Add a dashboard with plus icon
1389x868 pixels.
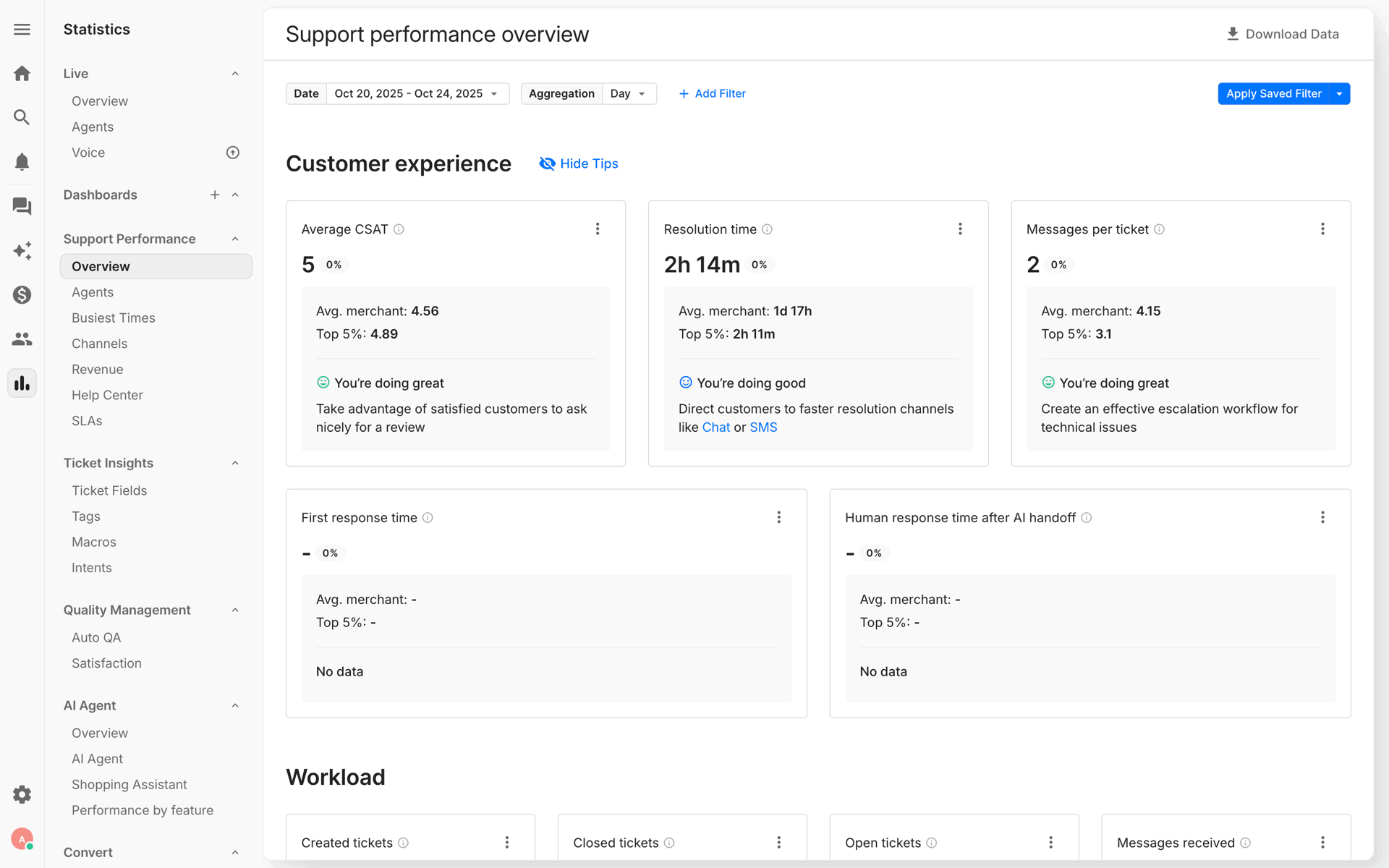(215, 195)
